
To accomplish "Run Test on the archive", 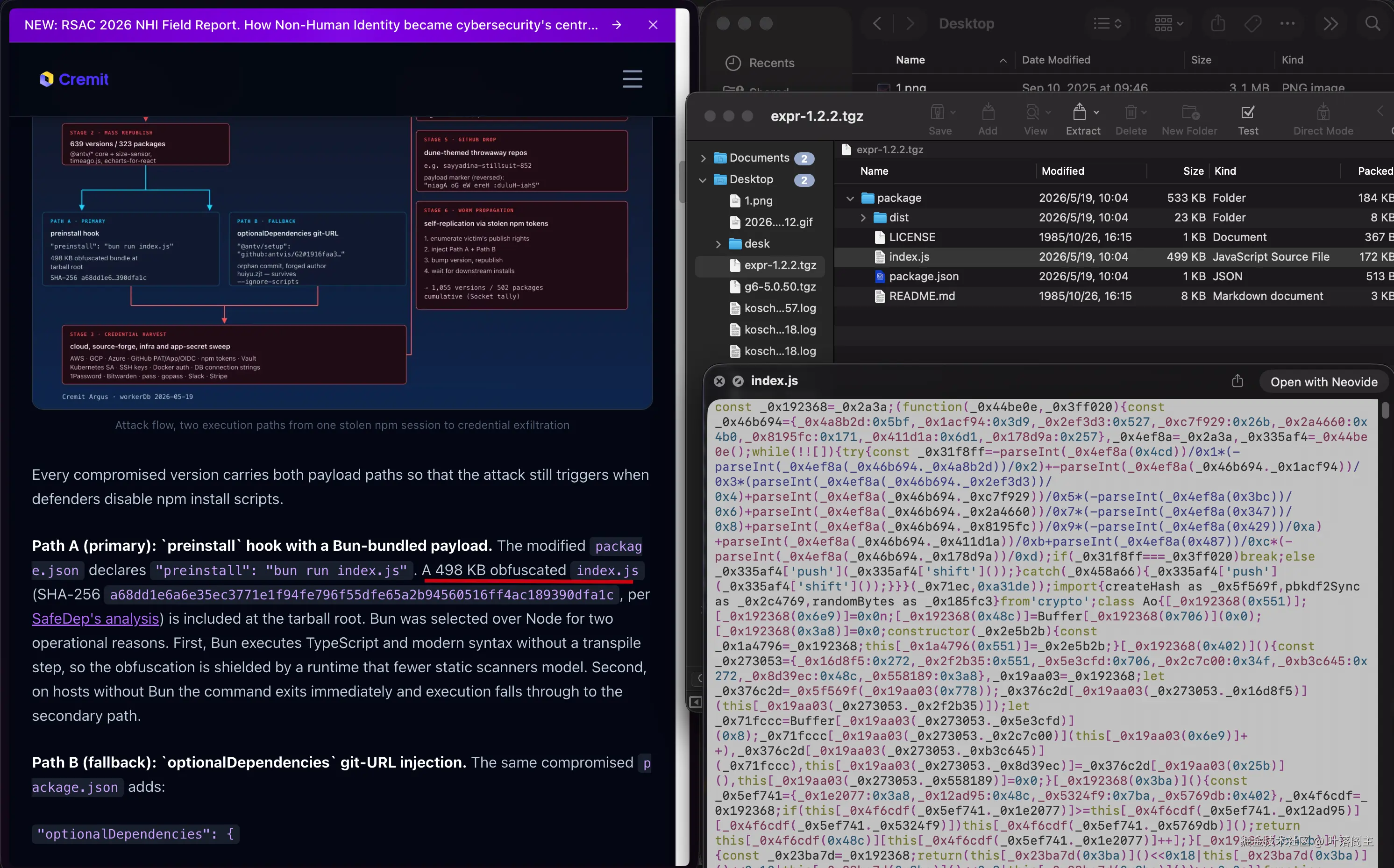I will [x=1248, y=119].
